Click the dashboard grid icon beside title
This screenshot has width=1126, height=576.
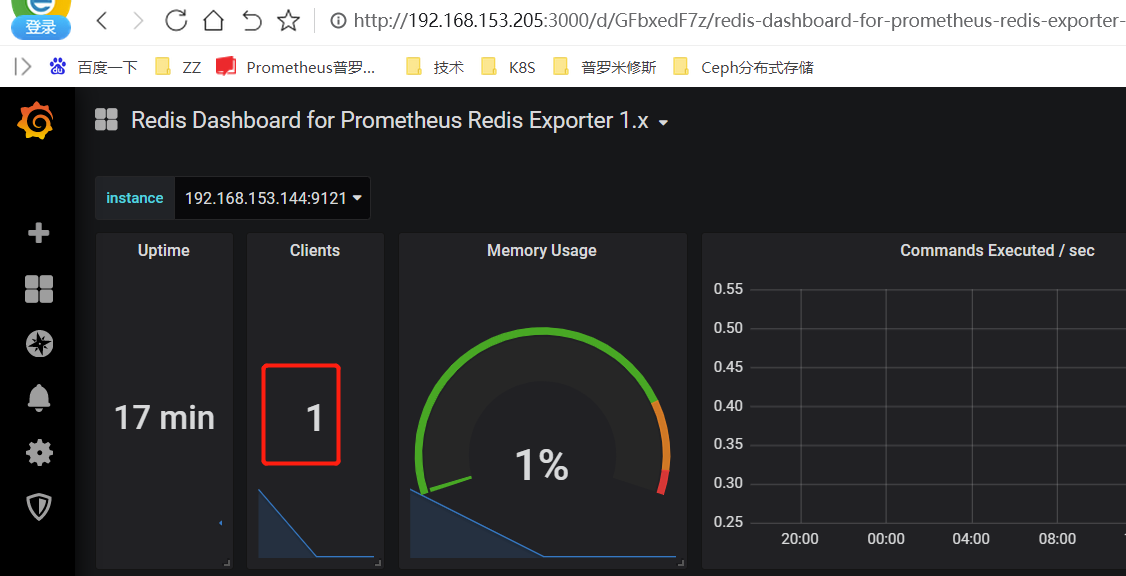[x=106, y=120]
